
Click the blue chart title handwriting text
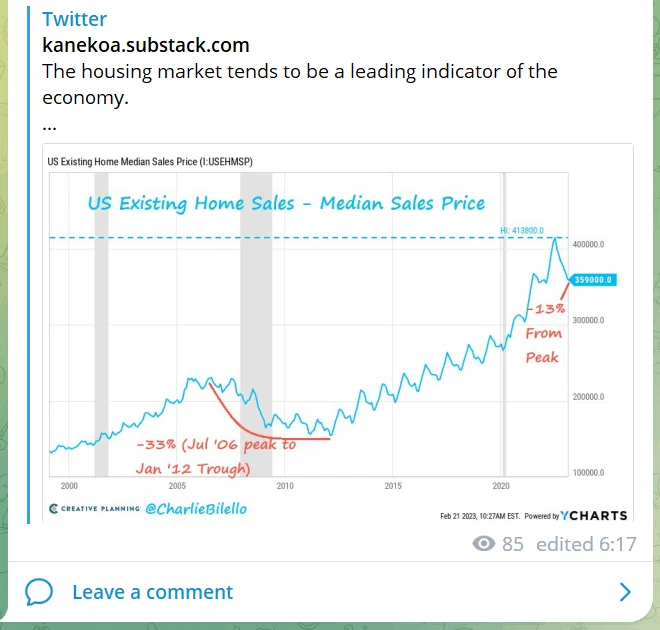pyautogui.click(x=286, y=203)
